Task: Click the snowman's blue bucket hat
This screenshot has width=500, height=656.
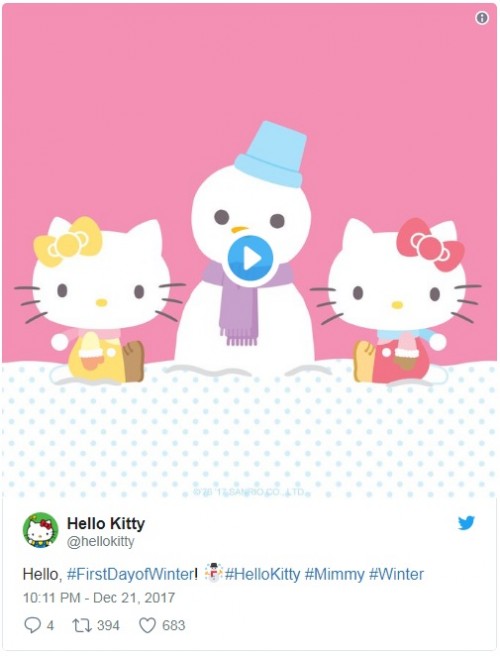Action: tap(271, 154)
